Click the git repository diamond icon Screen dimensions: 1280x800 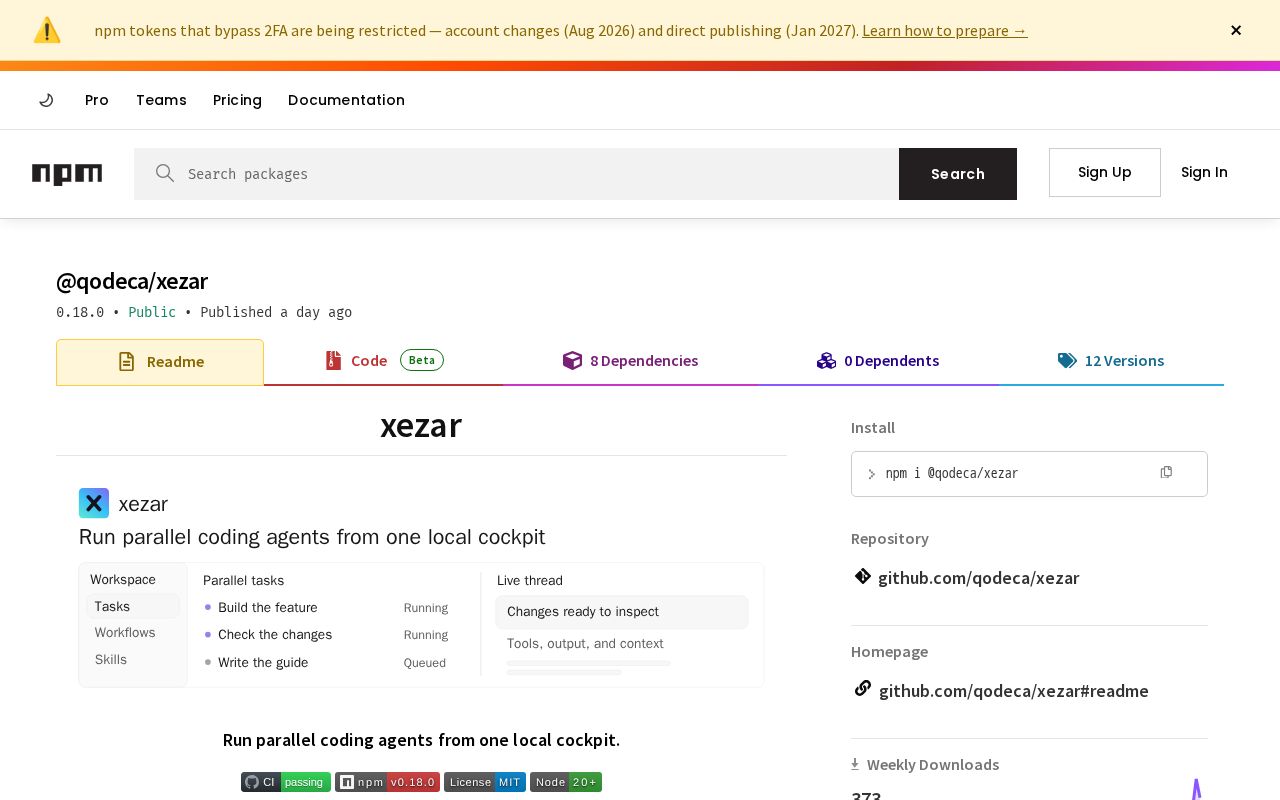(863, 576)
